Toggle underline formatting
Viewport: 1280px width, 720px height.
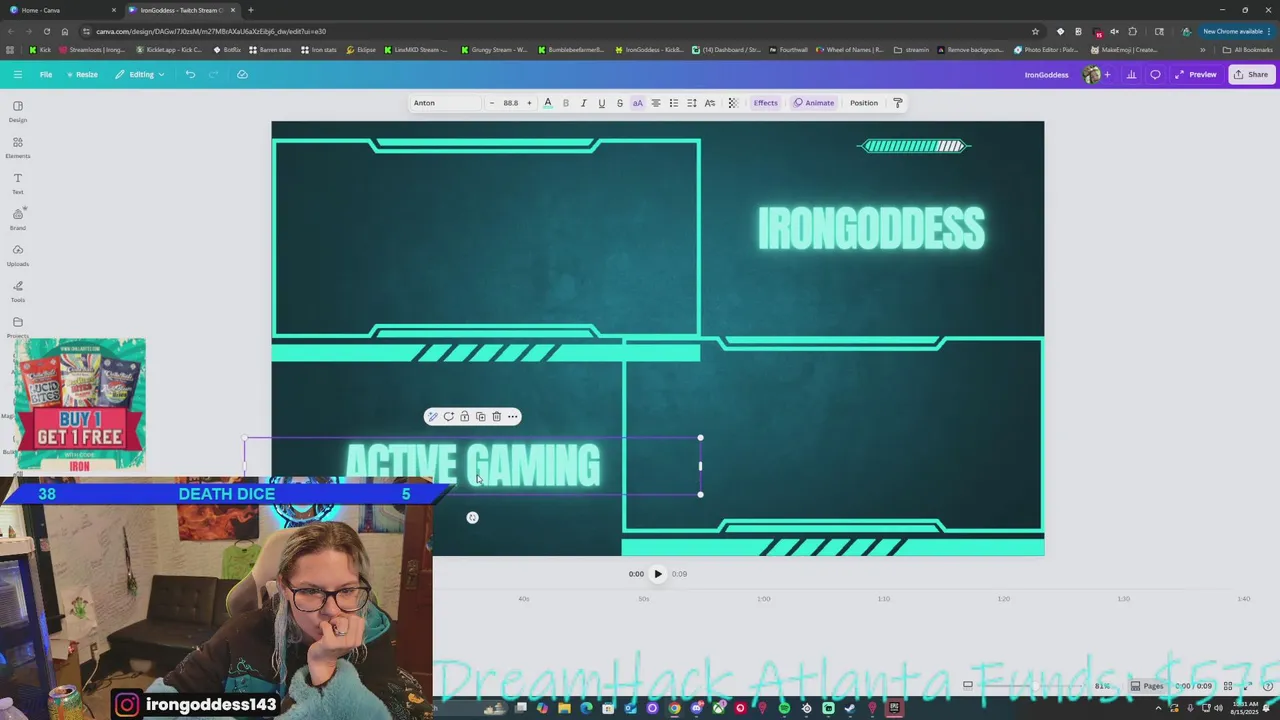[601, 103]
